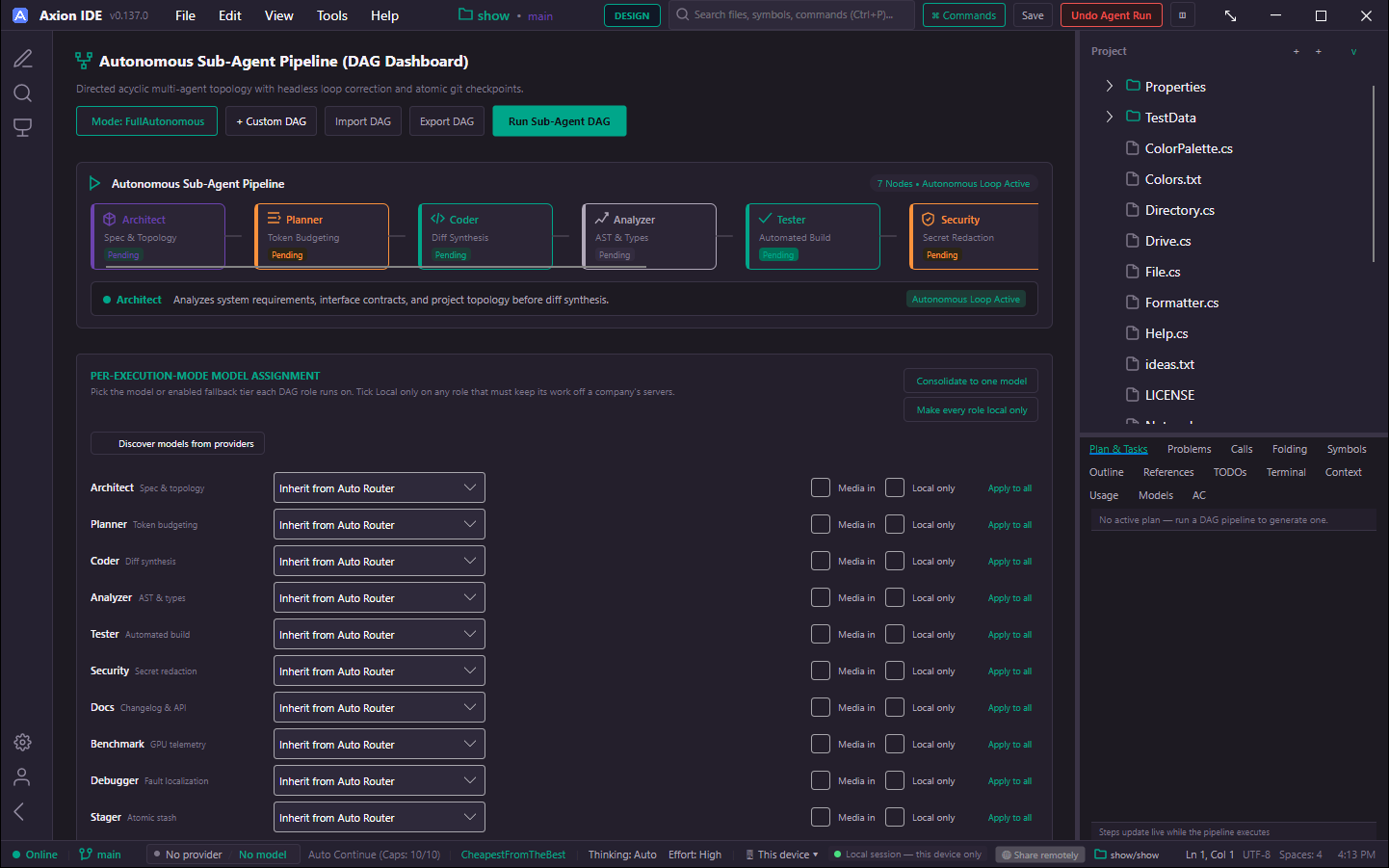The width and height of the screenshot is (1389, 868).
Task: Expand the TestData folder
Action: click(x=1110, y=117)
